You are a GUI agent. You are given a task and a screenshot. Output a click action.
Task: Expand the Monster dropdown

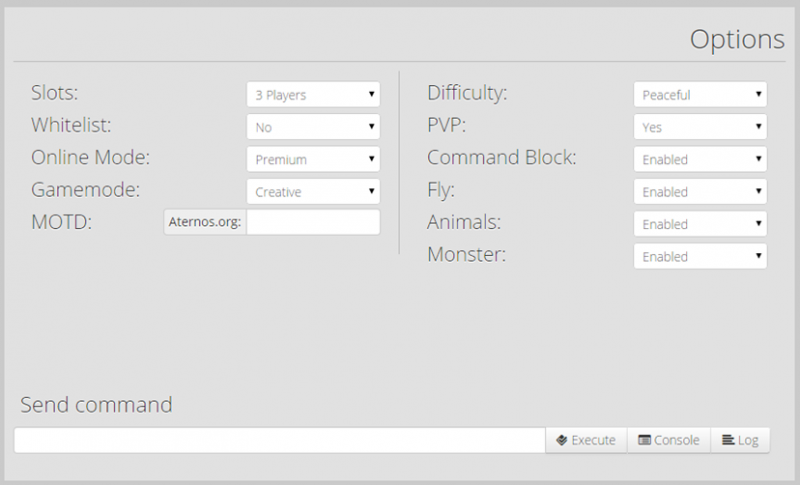pyautogui.click(x=700, y=256)
